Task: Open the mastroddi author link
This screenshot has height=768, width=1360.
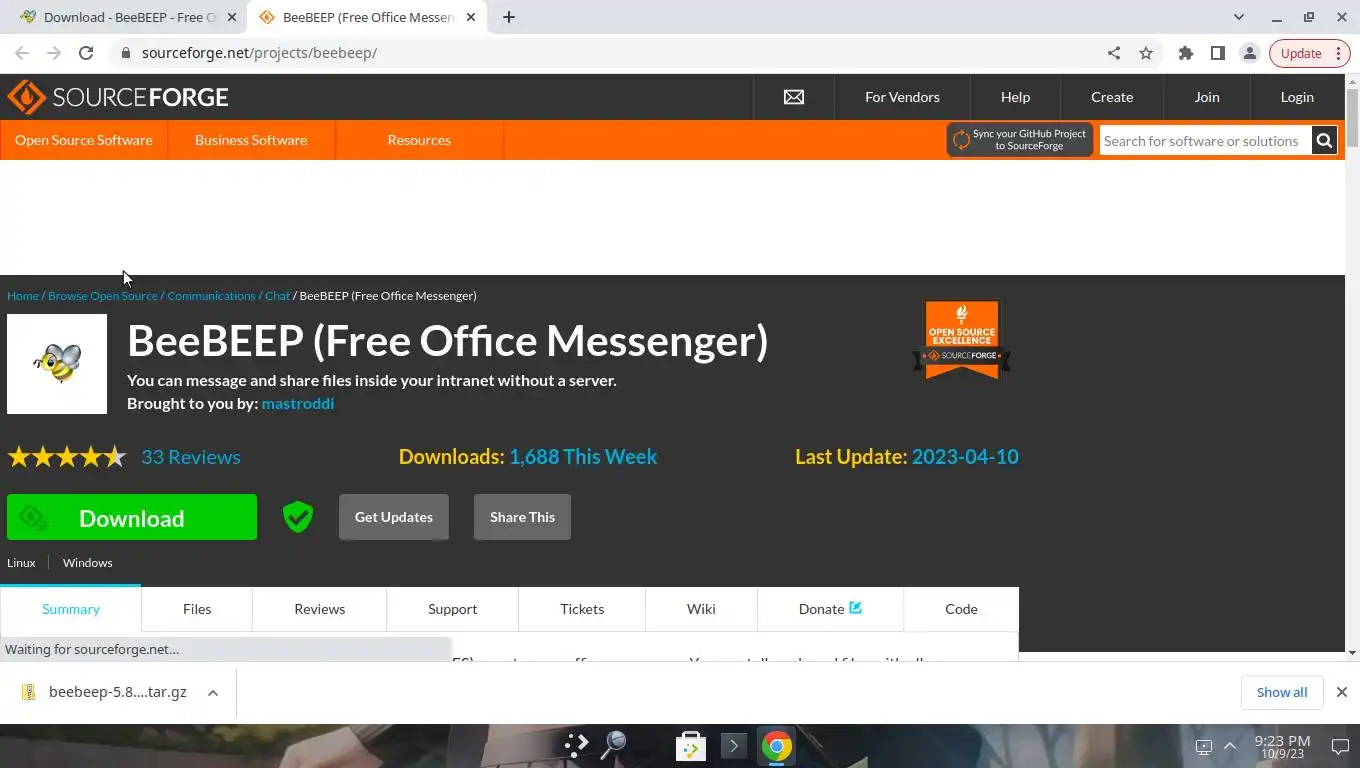Action: point(298,403)
